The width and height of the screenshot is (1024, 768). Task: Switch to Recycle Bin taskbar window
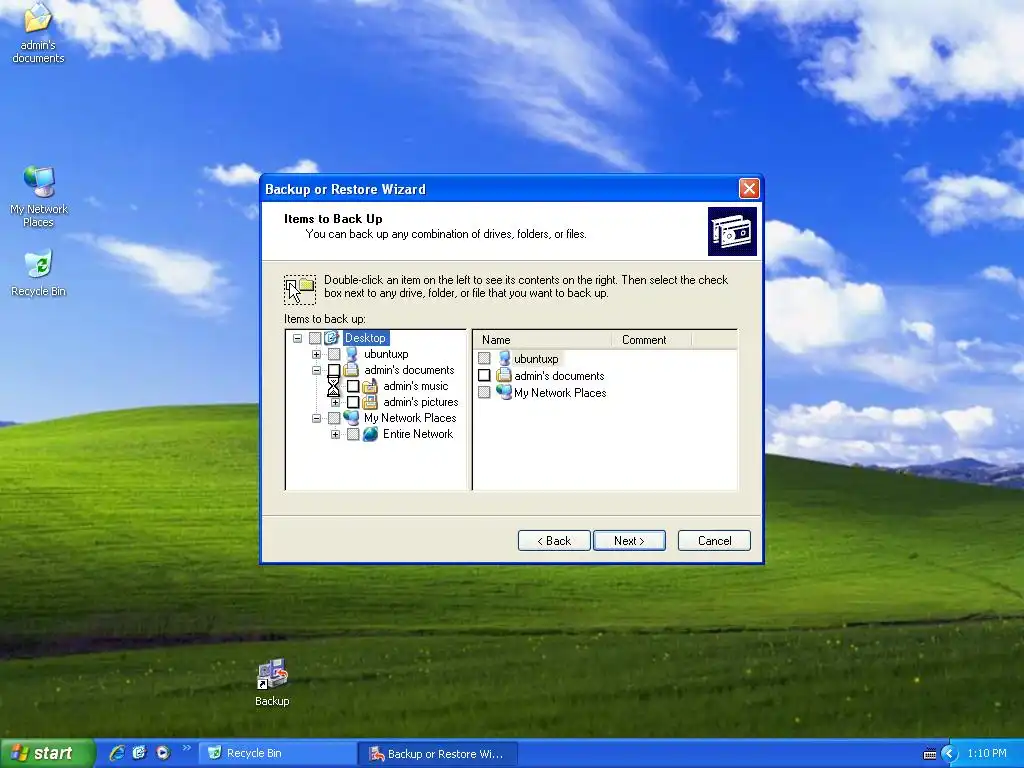pos(277,753)
